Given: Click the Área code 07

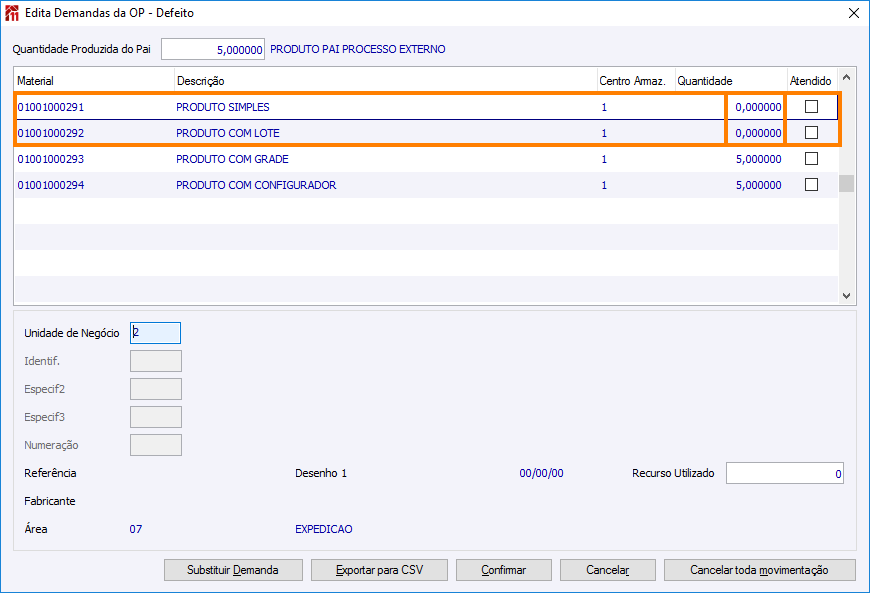Looking at the screenshot, I should [136, 529].
